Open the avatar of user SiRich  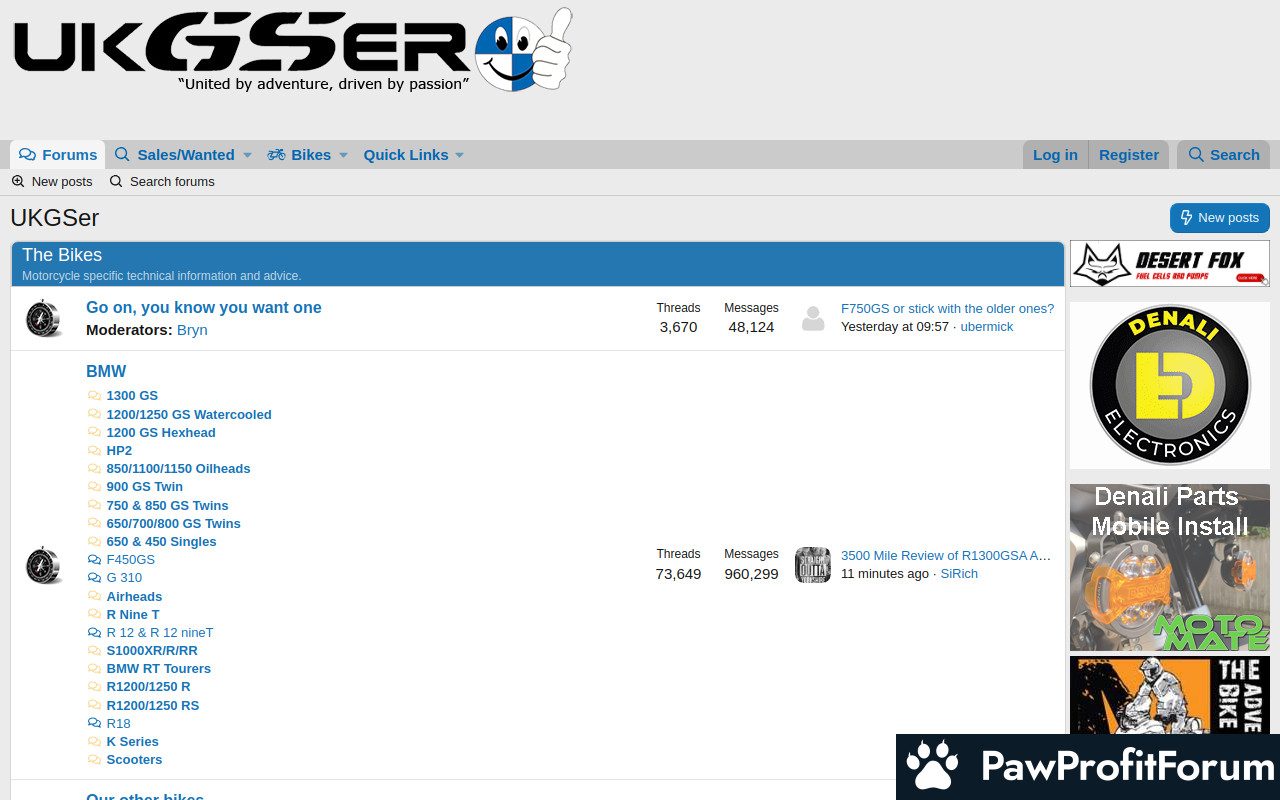(813, 565)
